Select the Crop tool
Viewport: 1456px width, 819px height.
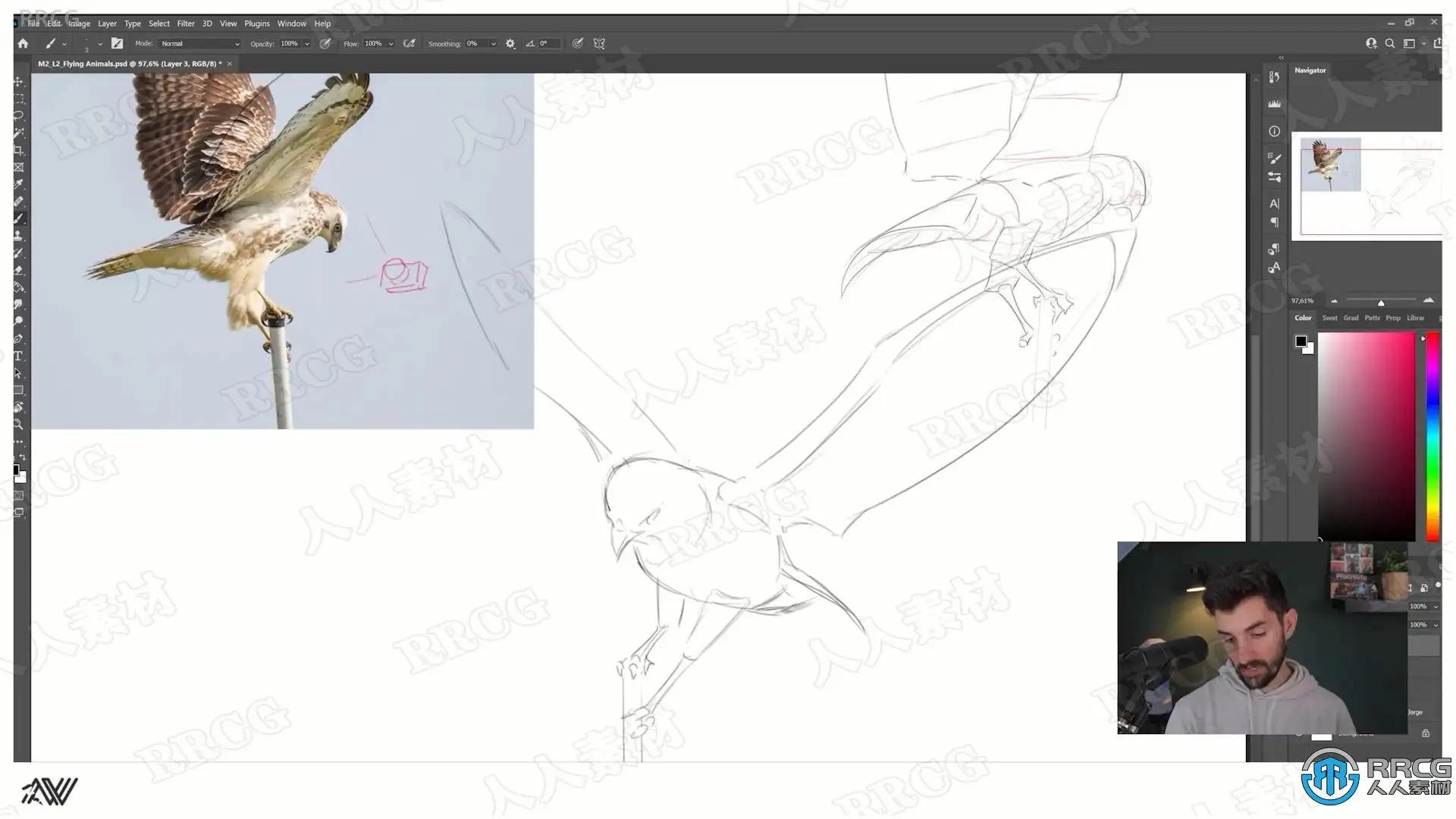[x=19, y=149]
